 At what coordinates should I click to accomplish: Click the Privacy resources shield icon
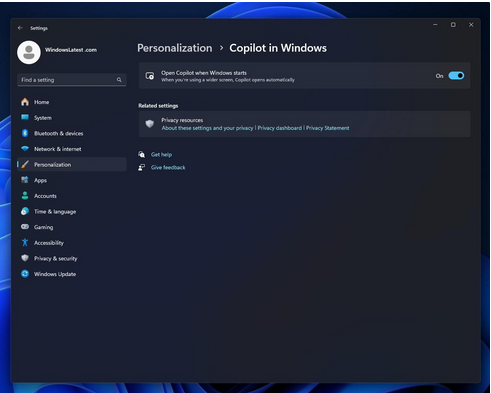(150, 124)
